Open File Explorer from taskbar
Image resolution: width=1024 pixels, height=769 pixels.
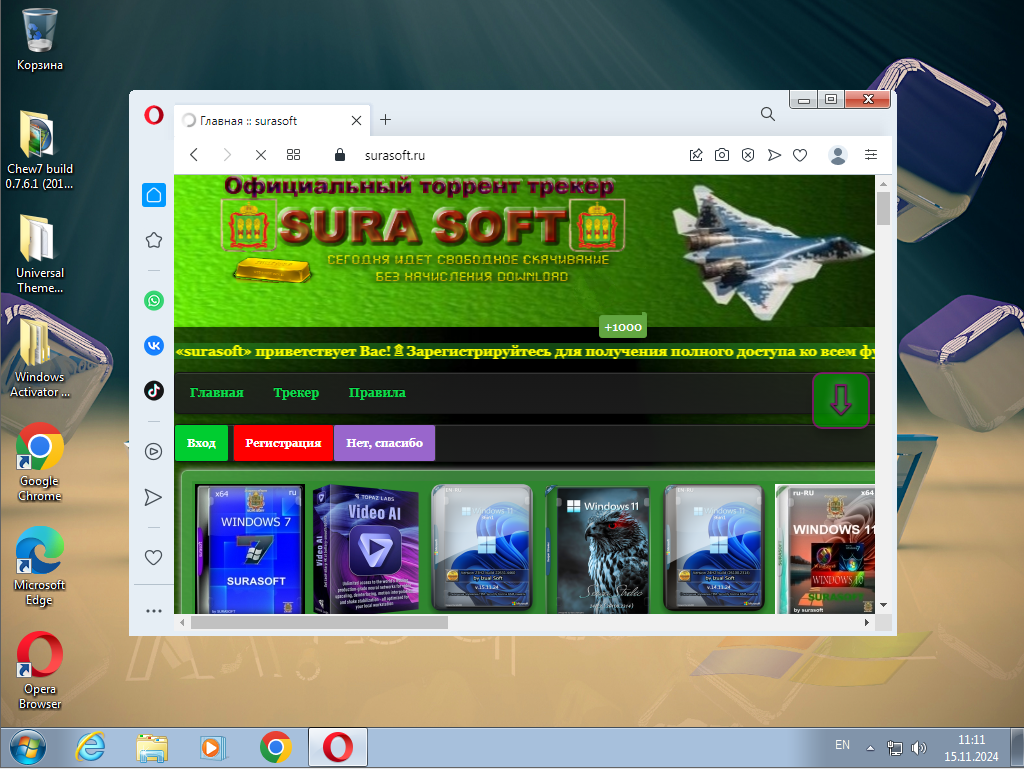tap(152, 747)
